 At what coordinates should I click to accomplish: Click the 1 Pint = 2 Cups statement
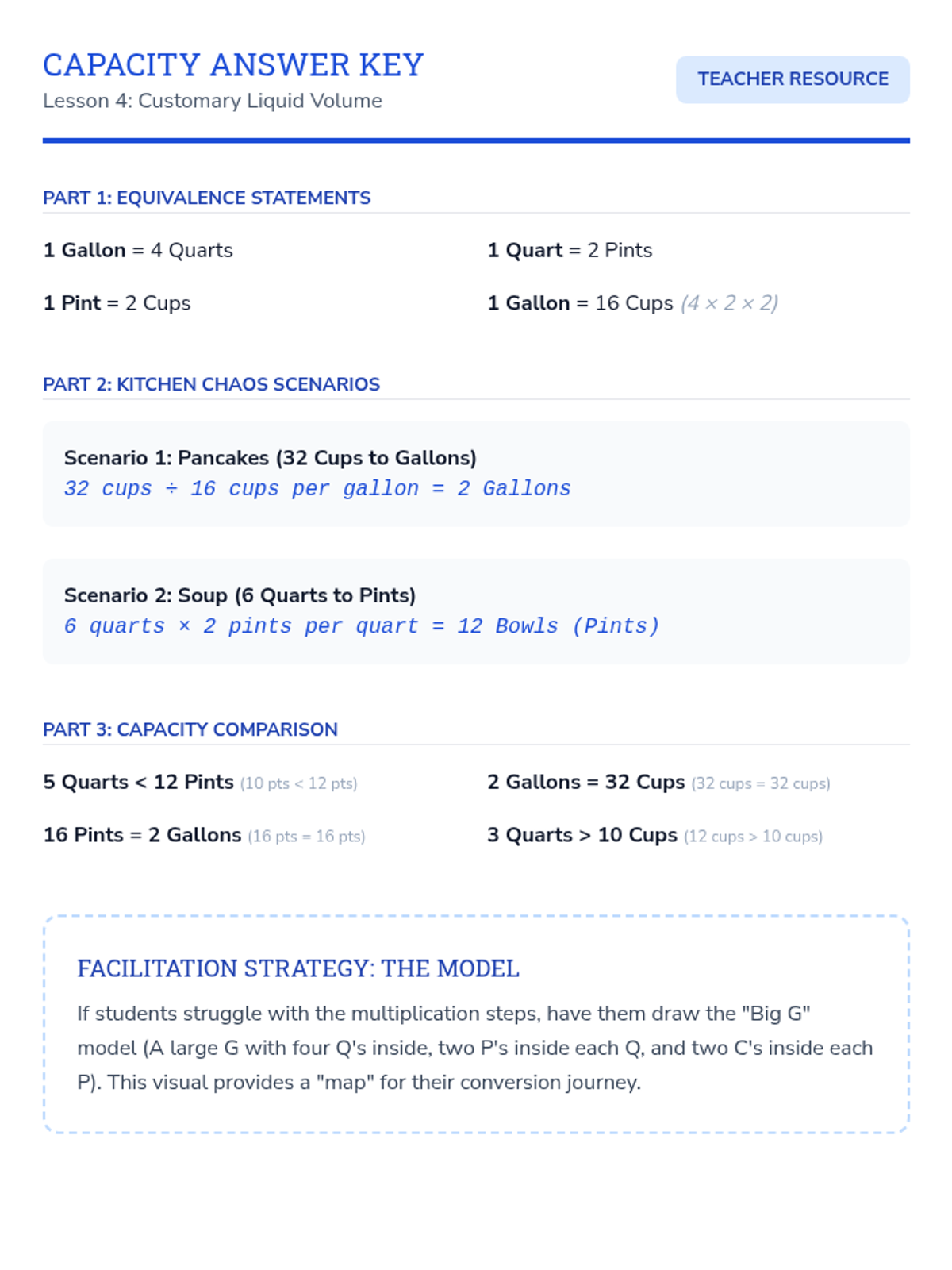pyautogui.click(x=117, y=303)
